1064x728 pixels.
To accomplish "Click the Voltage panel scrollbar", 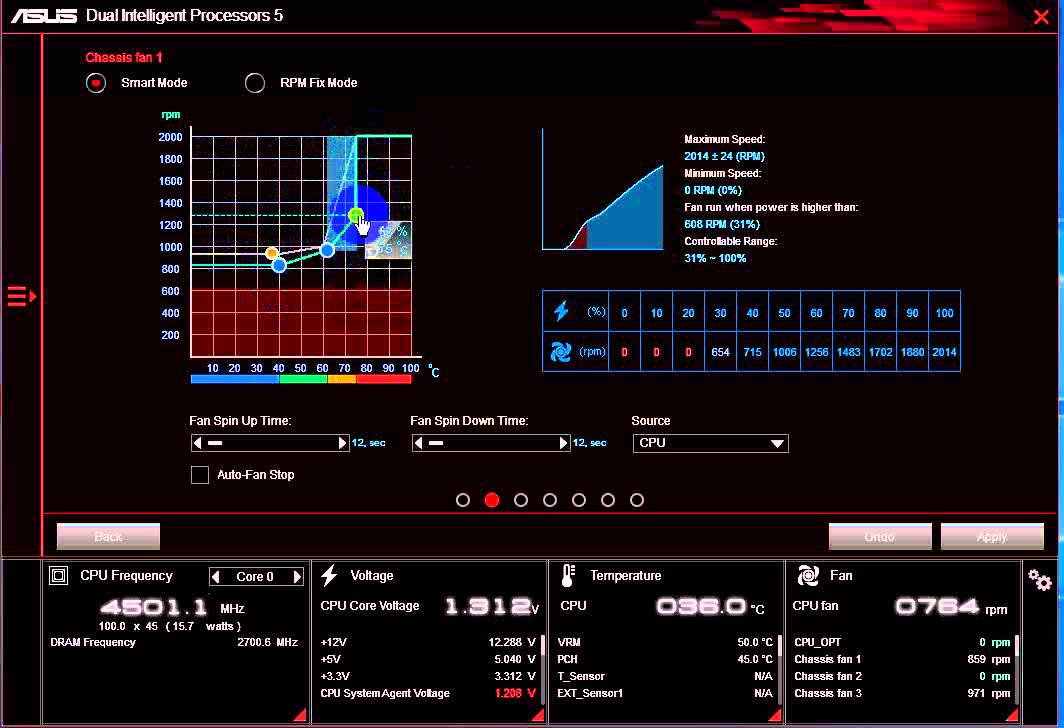I will [x=543, y=647].
